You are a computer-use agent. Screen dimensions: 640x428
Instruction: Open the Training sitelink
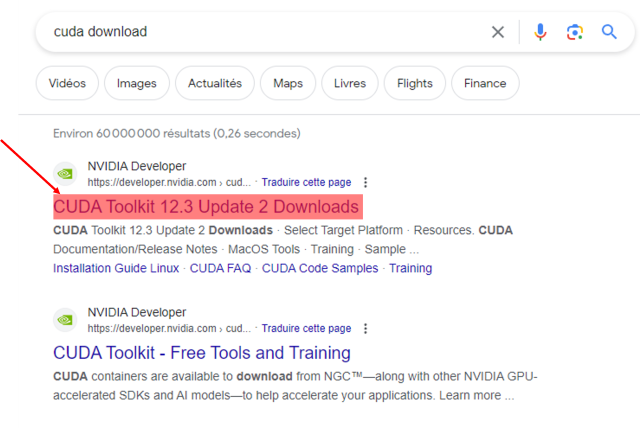tap(410, 268)
